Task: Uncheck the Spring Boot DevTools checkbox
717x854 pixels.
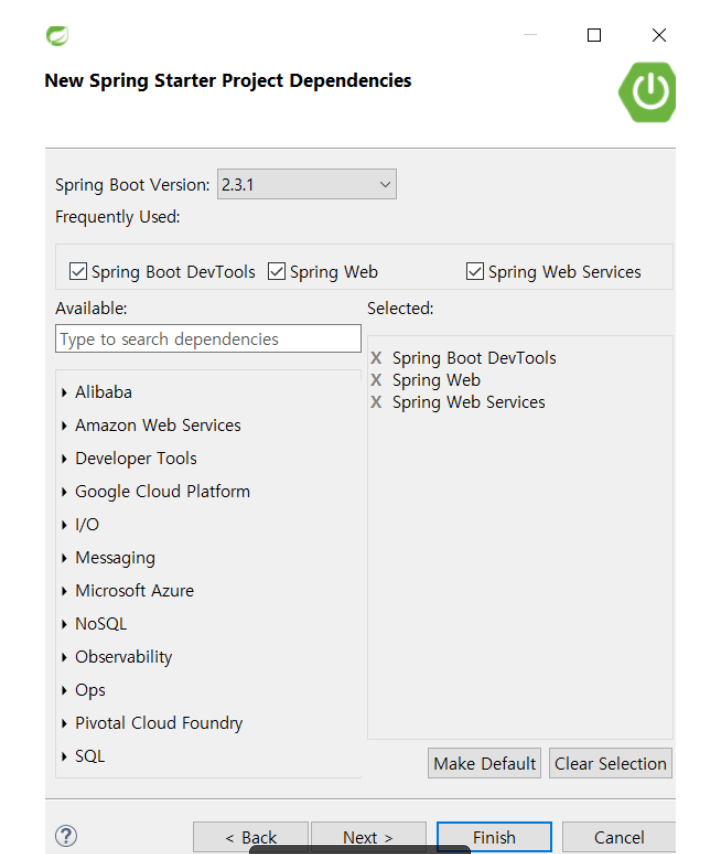Action: click(x=78, y=271)
